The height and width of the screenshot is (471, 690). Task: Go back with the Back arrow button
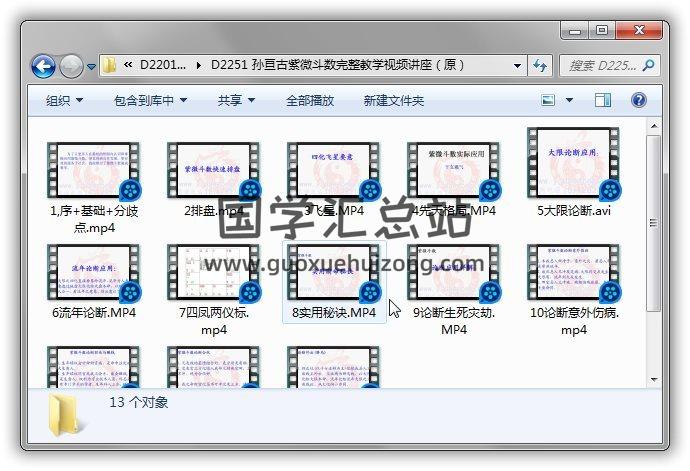click(43, 66)
